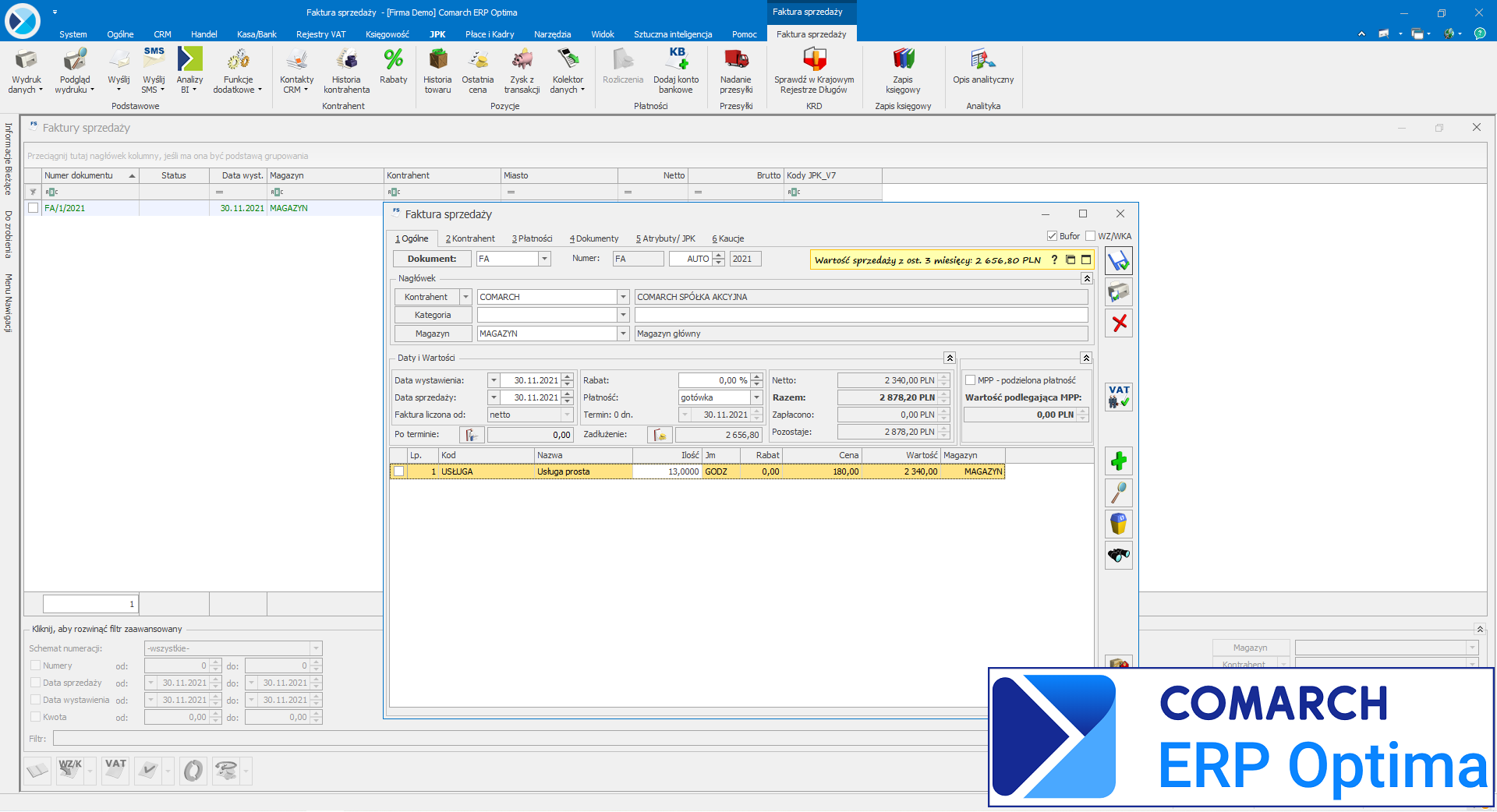Click the Po terminie details button

471,435
